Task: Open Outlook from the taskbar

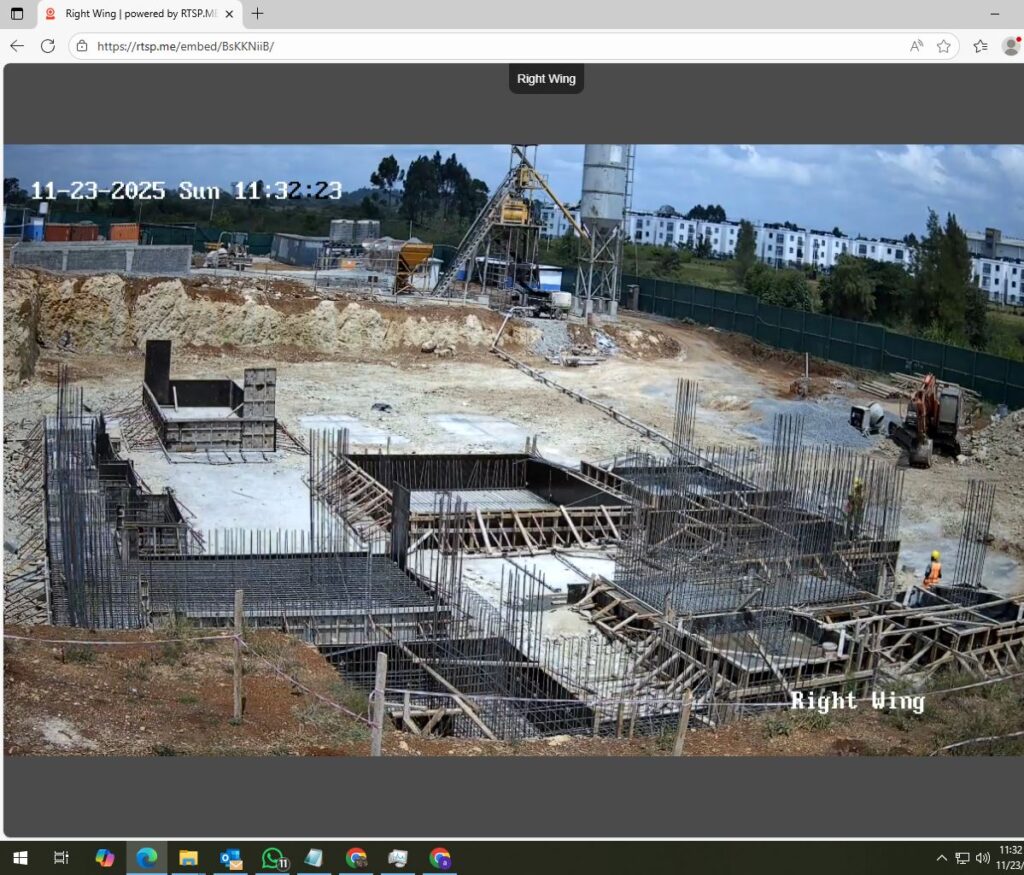Action: (x=231, y=858)
